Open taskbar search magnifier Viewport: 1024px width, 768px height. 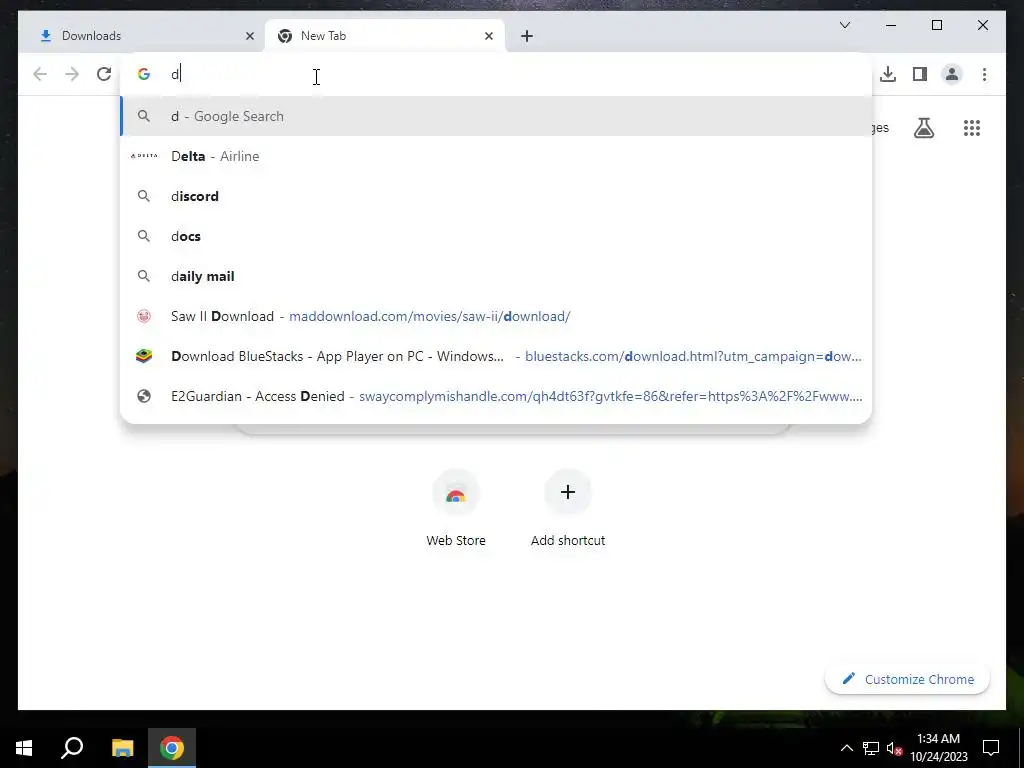click(x=72, y=748)
